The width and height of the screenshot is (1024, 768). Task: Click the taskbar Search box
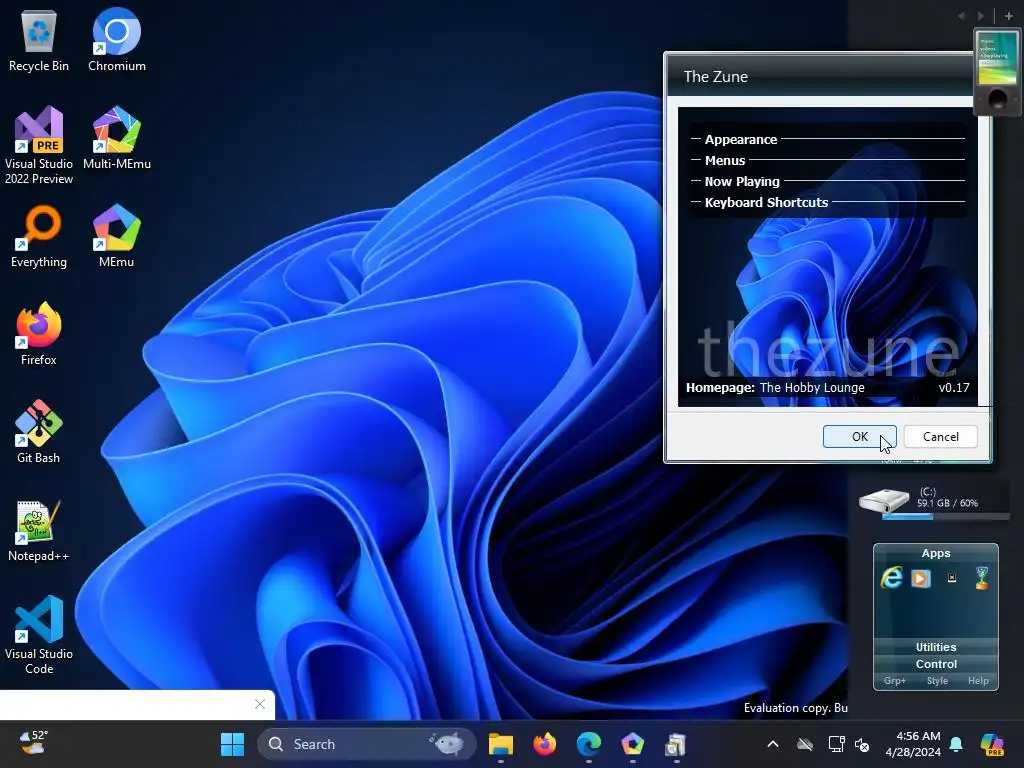click(x=367, y=744)
